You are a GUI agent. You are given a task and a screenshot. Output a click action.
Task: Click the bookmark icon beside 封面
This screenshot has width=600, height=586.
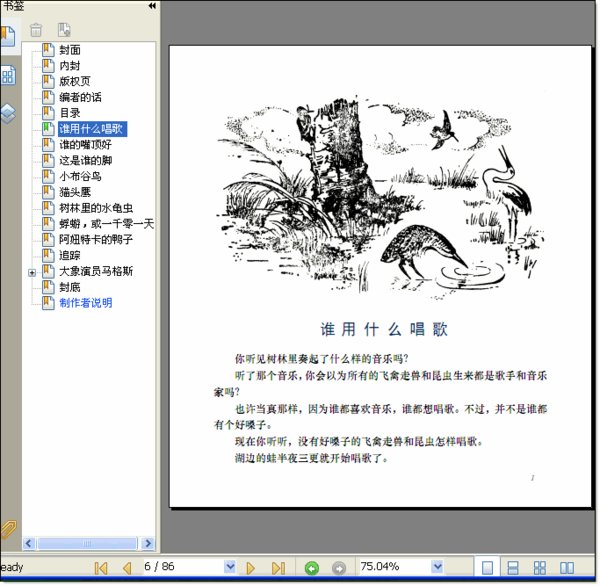(x=48, y=49)
